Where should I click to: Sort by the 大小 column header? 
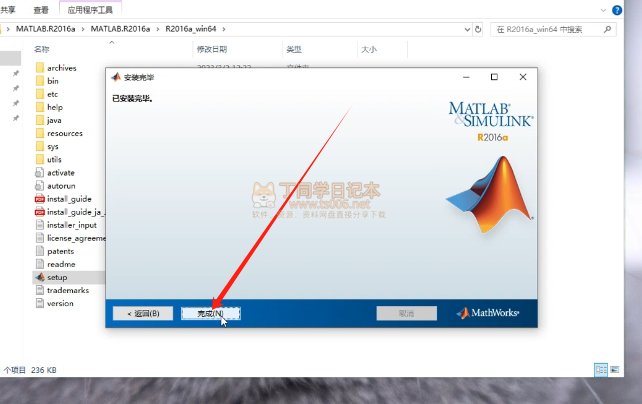click(x=369, y=50)
